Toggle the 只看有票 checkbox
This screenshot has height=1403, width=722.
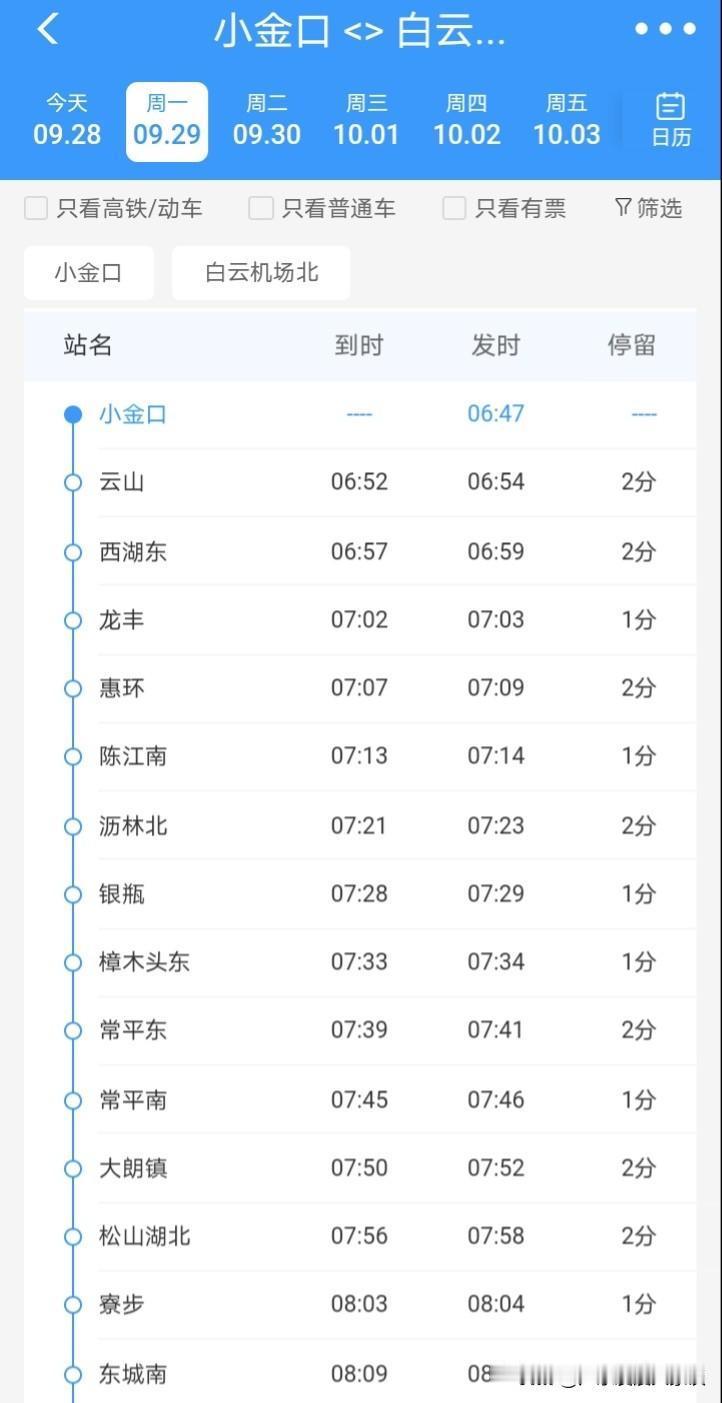click(454, 208)
